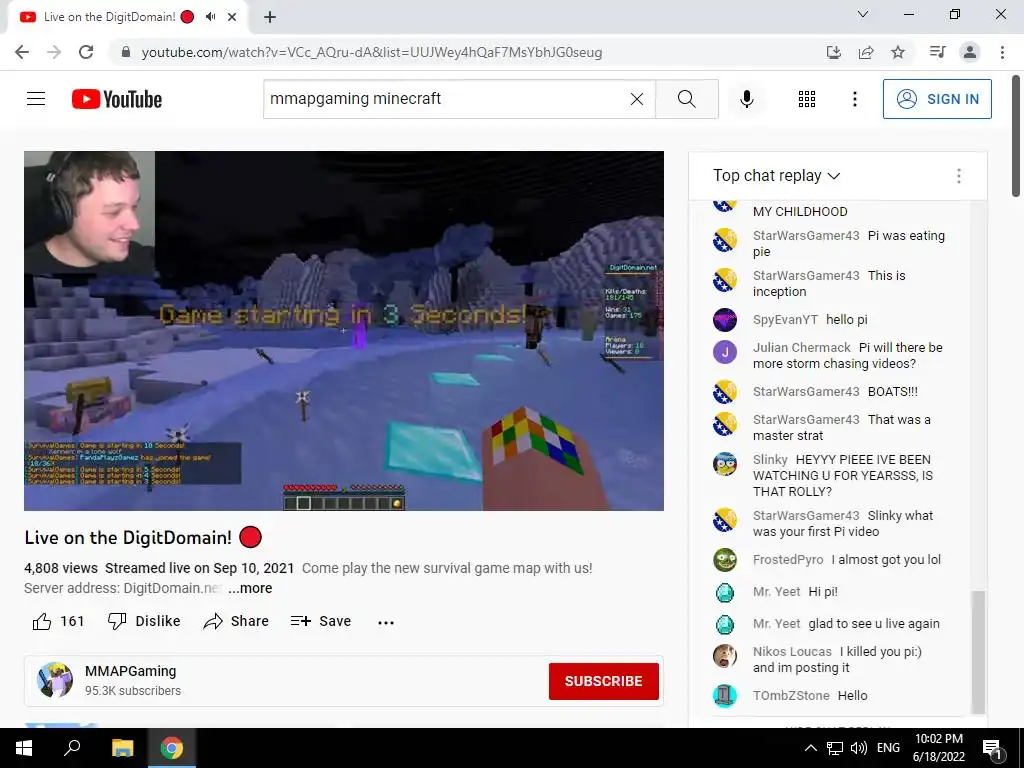Open Chrome's three-dot menu
The width and height of the screenshot is (1024, 768).
[1002, 52]
